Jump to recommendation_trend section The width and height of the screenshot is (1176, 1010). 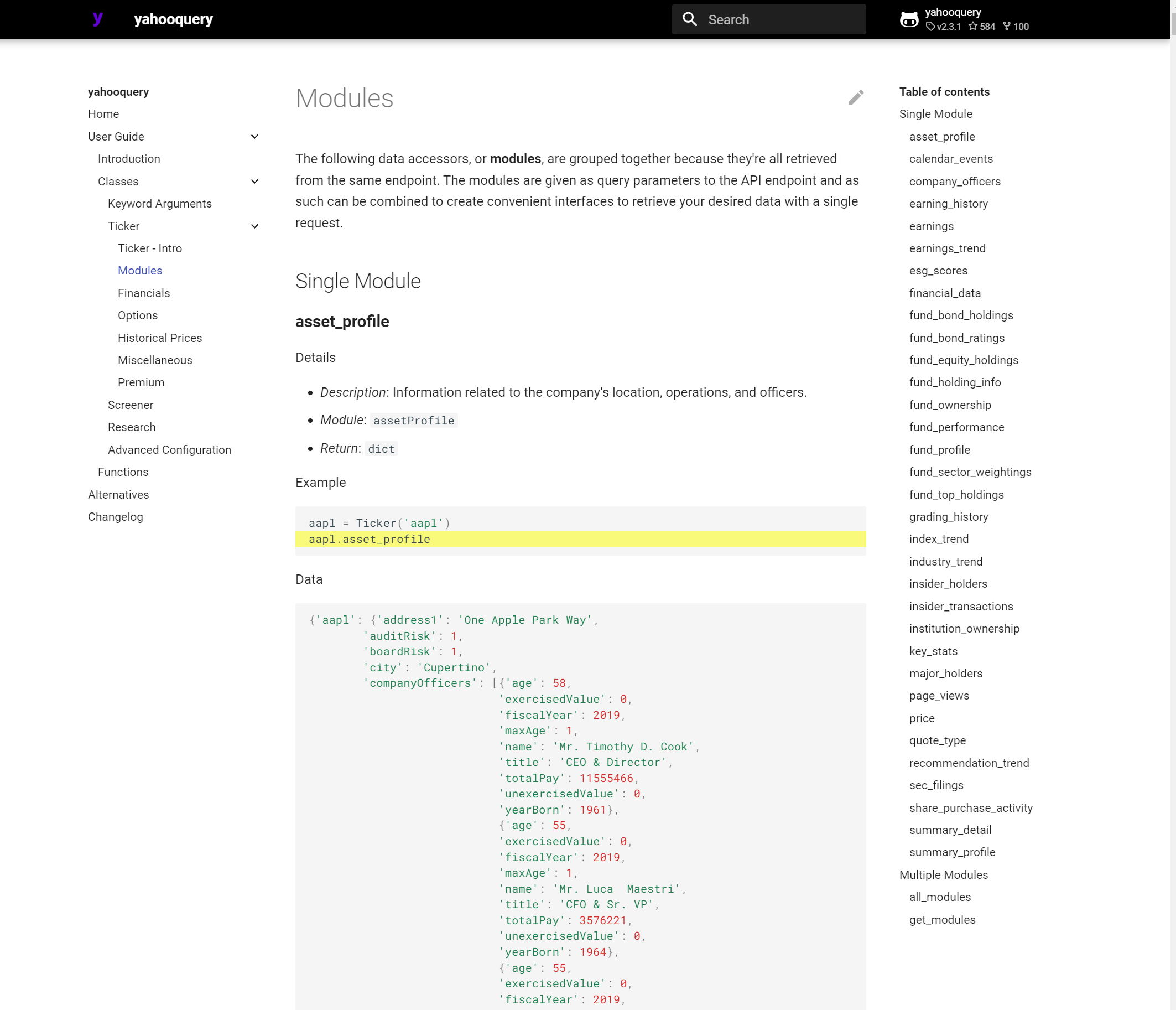(x=970, y=764)
